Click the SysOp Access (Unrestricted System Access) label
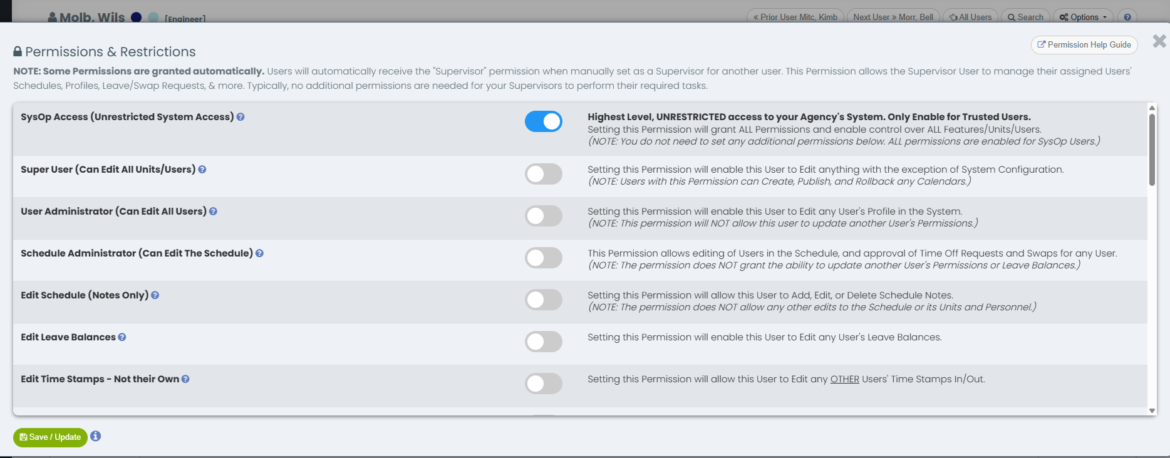This screenshot has height=458, width=1170. click(x=128, y=117)
